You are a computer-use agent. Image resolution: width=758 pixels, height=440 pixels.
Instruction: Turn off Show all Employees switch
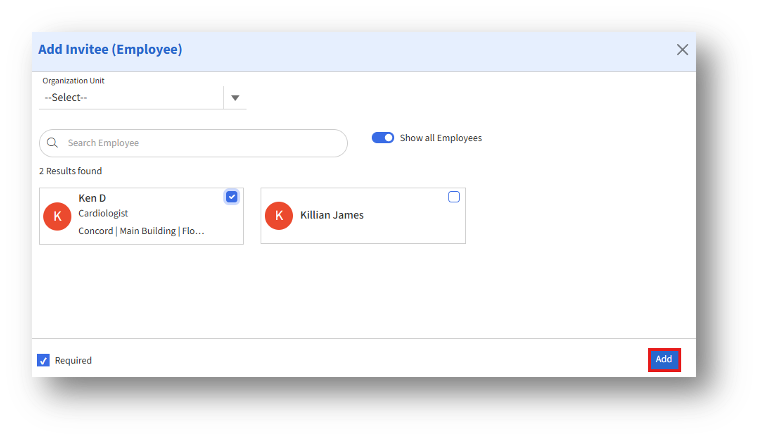pyautogui.click(x=383, y=138)
